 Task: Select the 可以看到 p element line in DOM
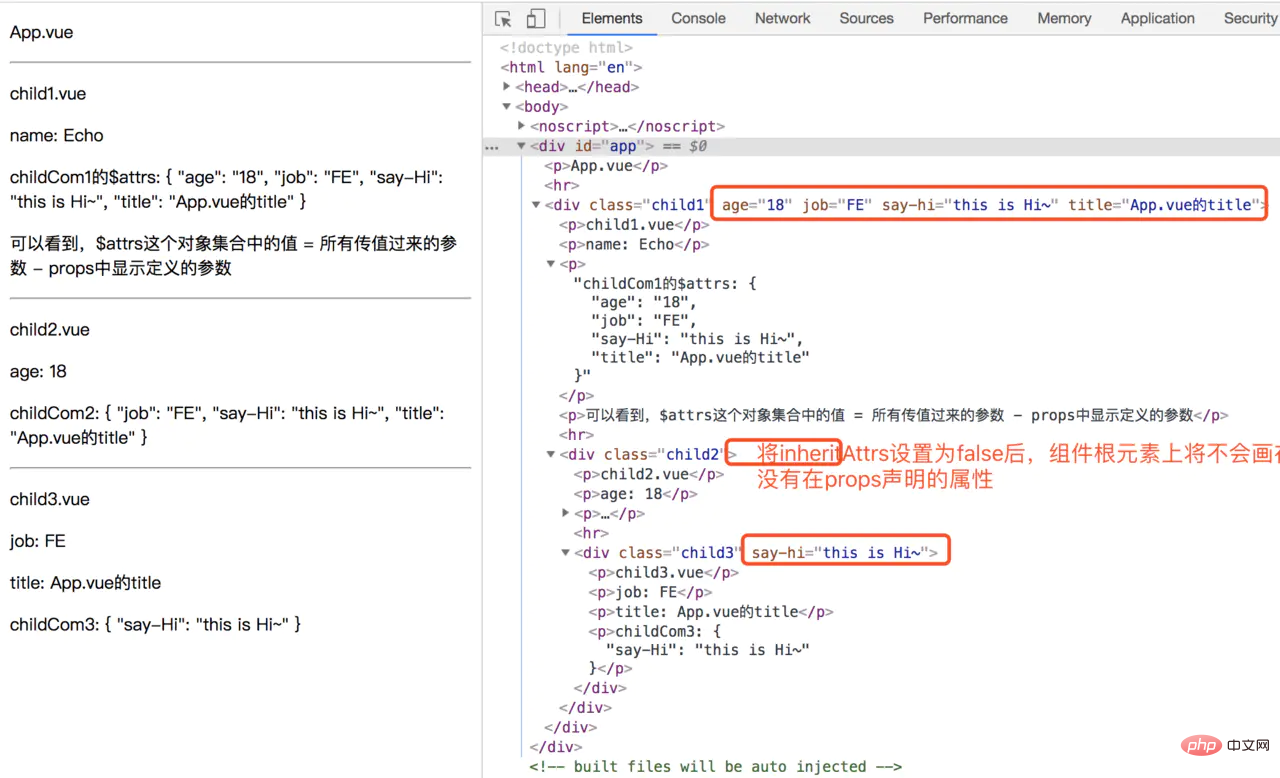click(x=893, y=415)
